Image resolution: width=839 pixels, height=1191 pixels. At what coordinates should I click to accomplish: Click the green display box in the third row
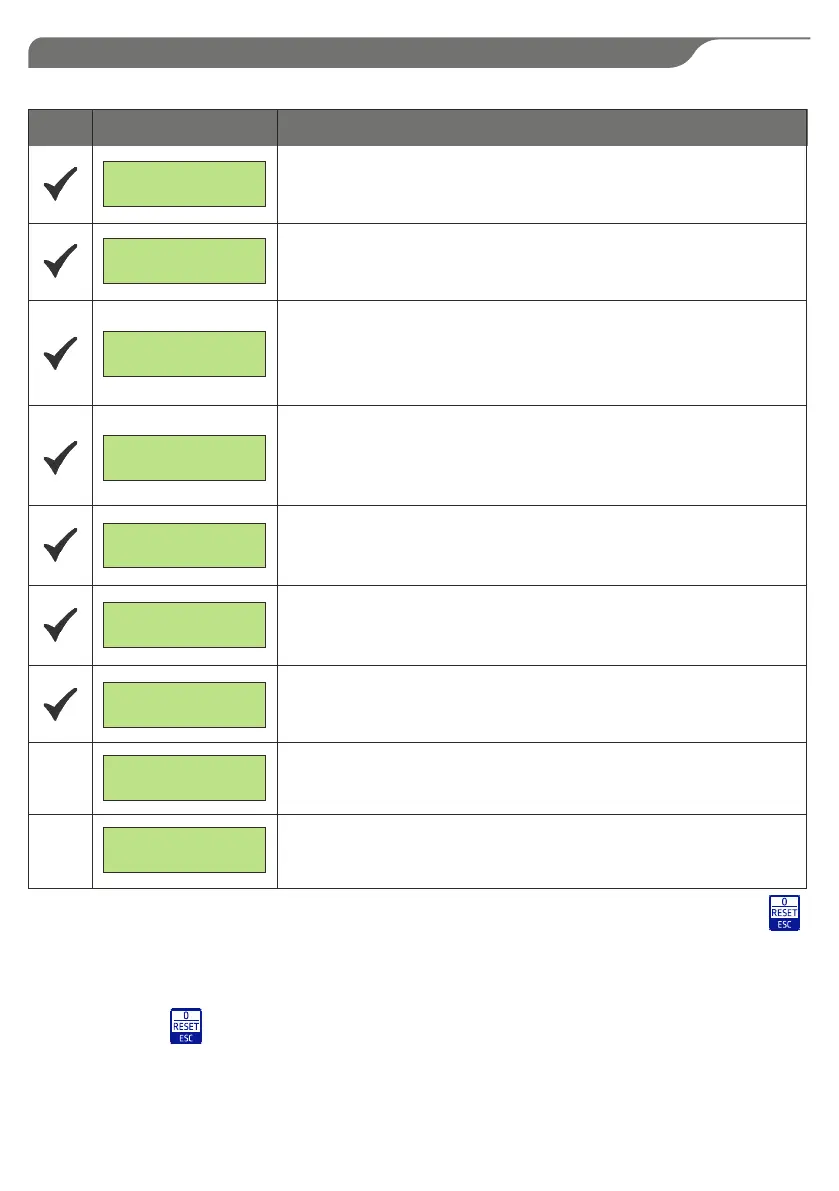(185, 354)
